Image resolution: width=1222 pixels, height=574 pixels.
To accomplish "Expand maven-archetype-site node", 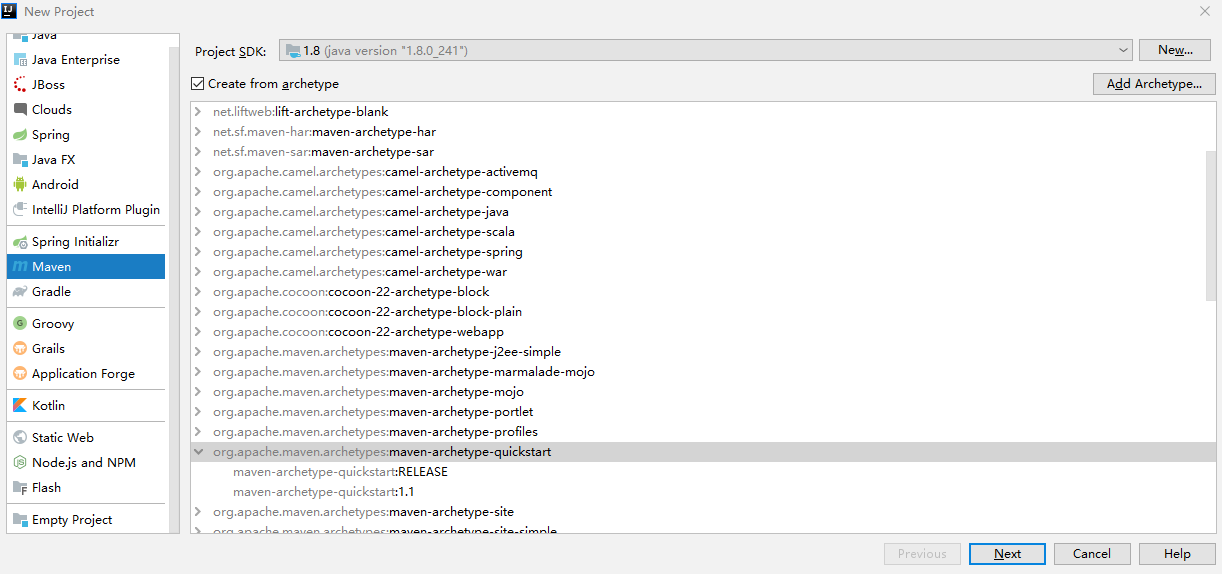I will pos(199,512).
